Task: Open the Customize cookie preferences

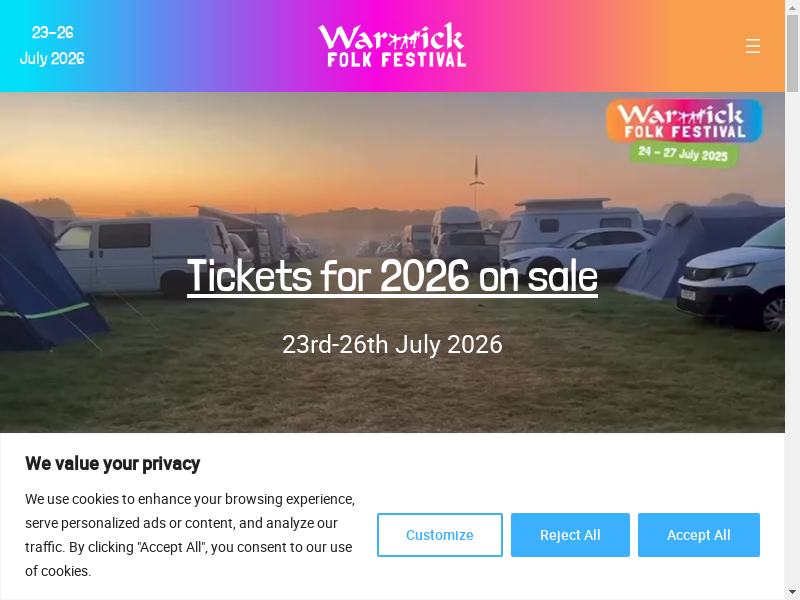Action: coord(440,535)
